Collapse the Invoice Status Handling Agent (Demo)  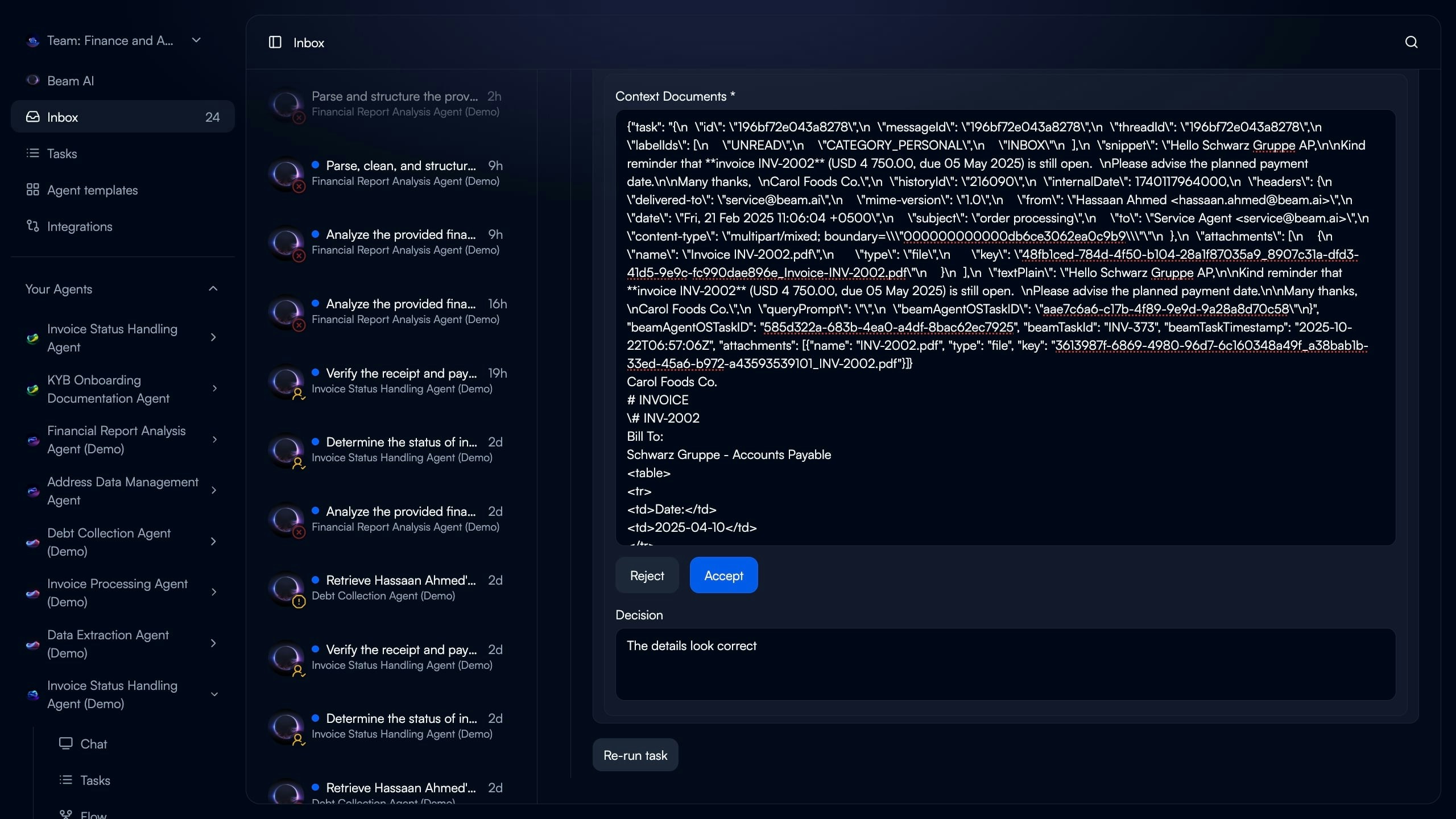coord(214,694)
